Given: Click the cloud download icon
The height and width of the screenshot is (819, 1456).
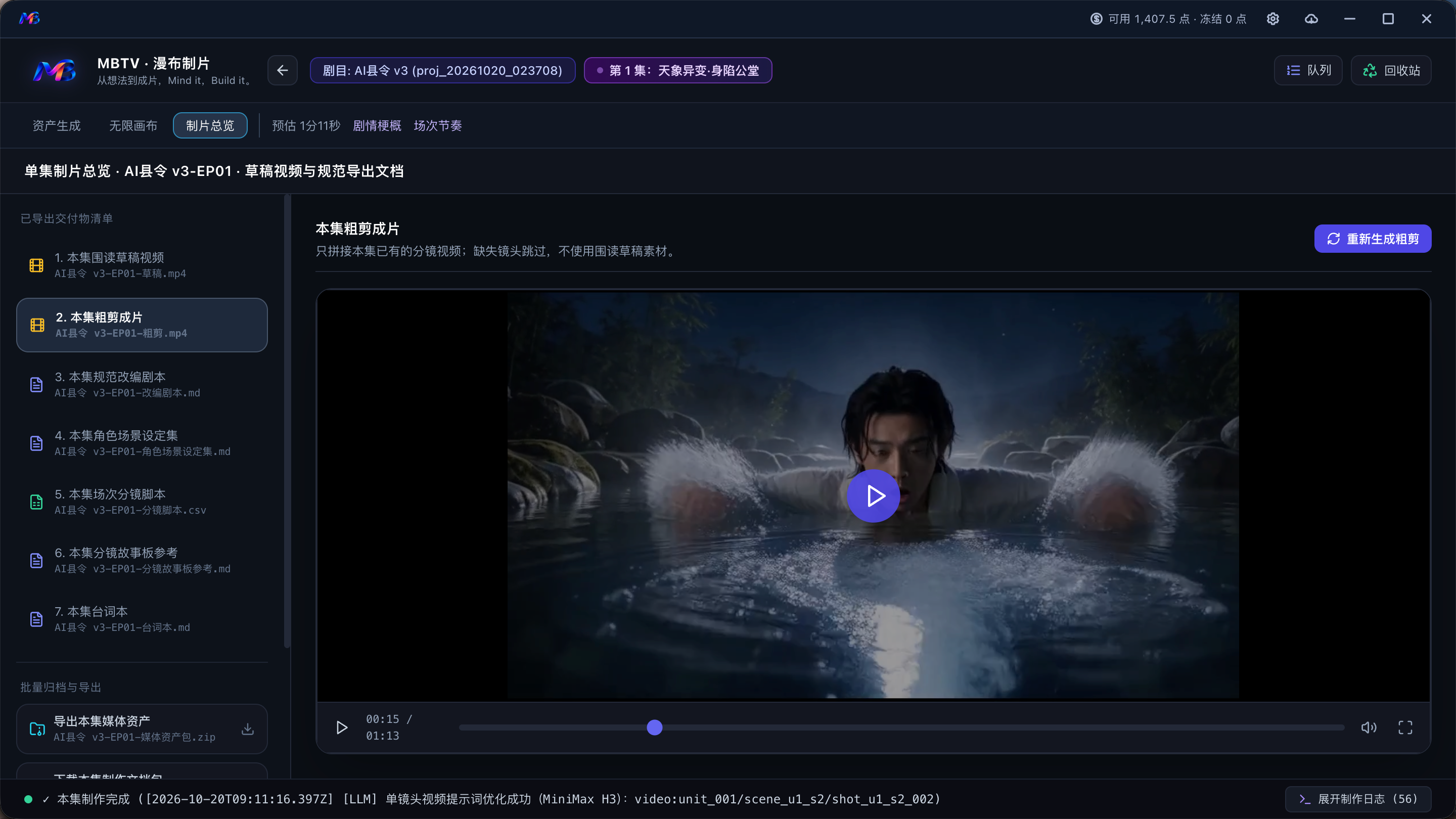Looking at the screenshot, I should click(x=1311, y=19).
